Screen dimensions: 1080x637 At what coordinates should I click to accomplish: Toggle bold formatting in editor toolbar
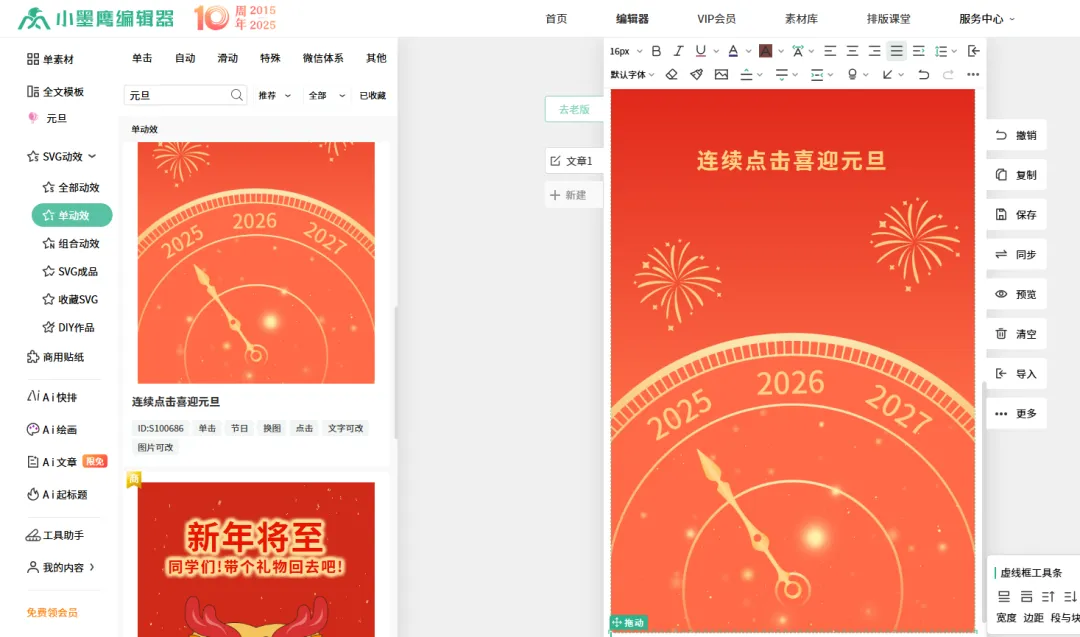[x=656, y=51]
